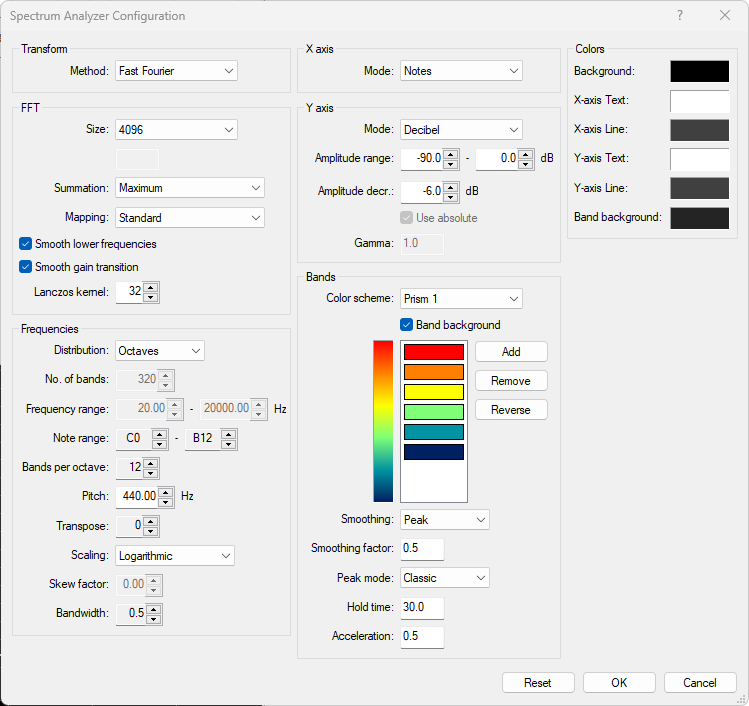Increase Amplitude decrement with up arrow
Viewport: 749px width, 706px height.
click(450, 186)
